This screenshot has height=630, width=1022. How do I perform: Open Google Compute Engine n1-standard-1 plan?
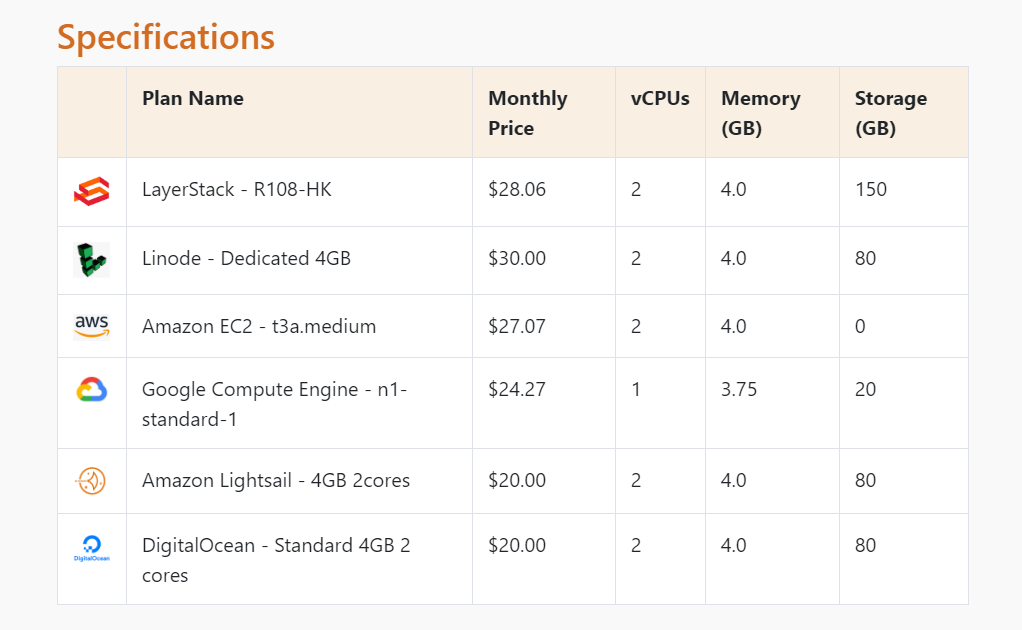pos(274,404)
